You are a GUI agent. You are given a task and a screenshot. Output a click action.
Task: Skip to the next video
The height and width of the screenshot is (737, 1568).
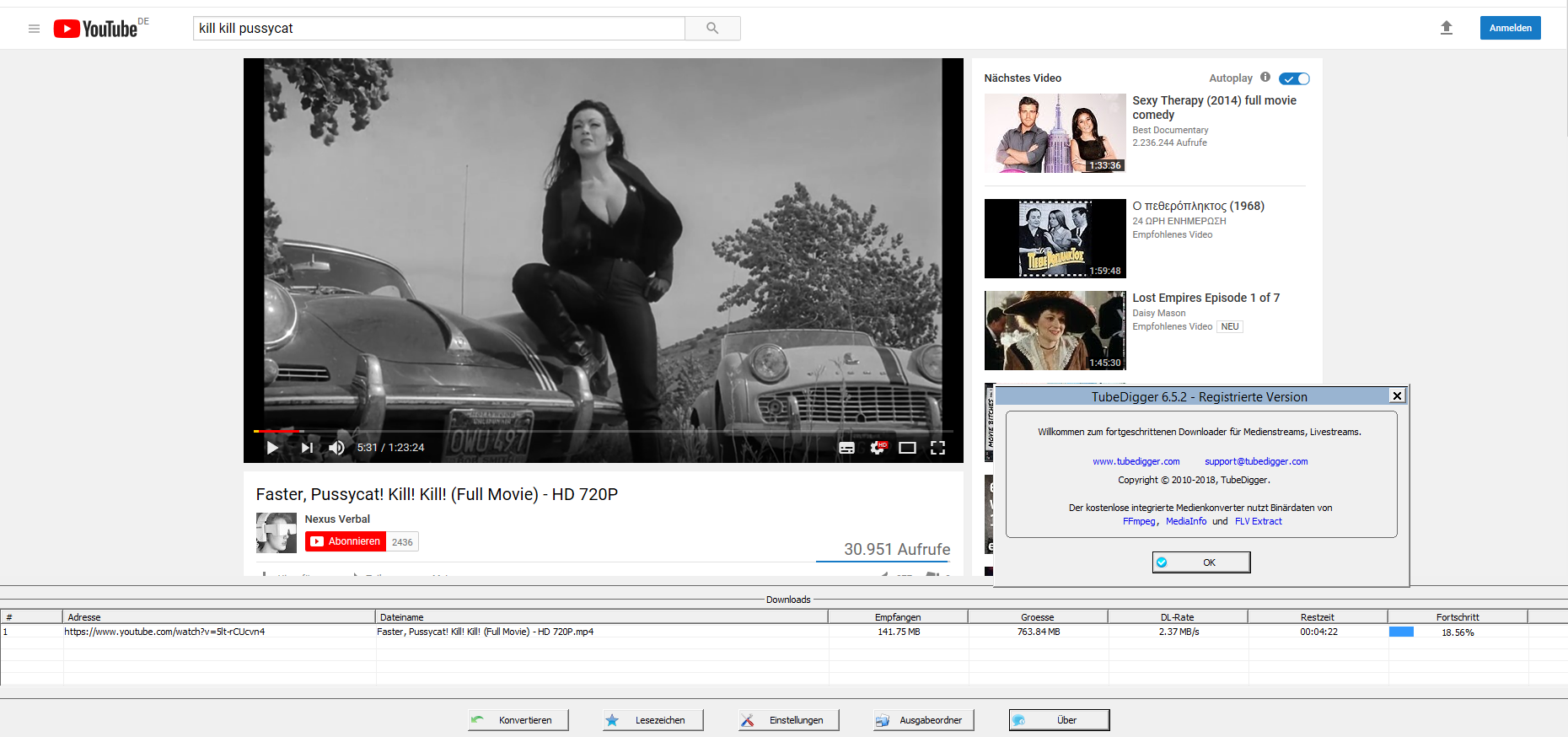pyautogui.click(x=307, y=448)
